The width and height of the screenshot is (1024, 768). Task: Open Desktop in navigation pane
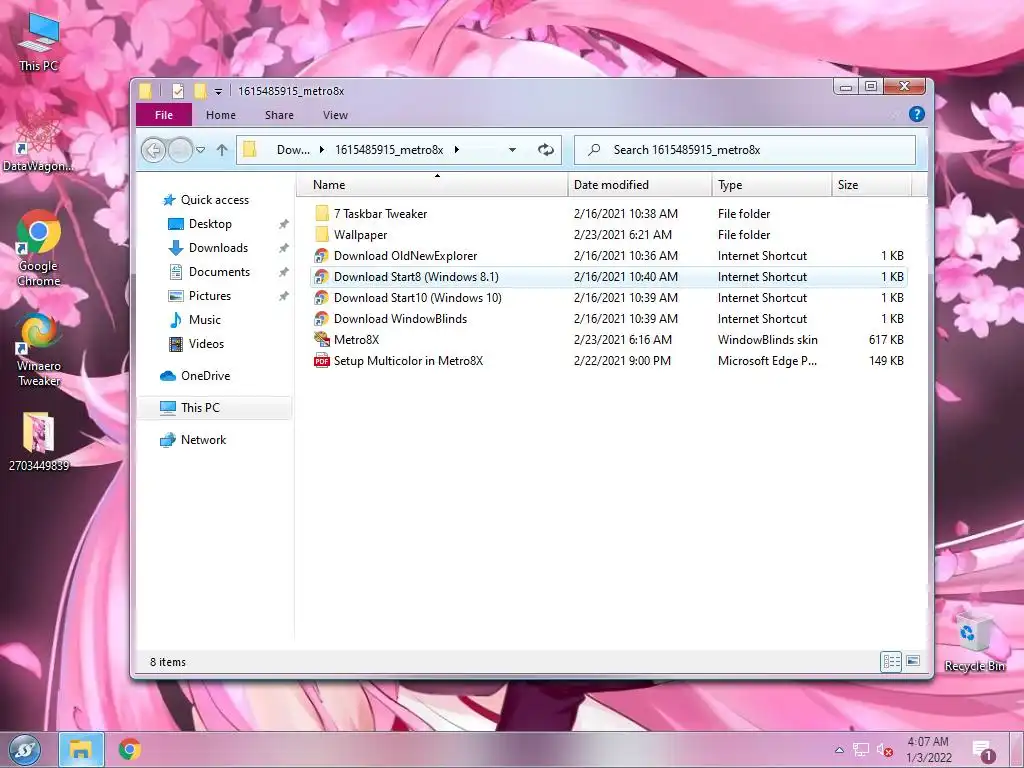click(210, 224)
